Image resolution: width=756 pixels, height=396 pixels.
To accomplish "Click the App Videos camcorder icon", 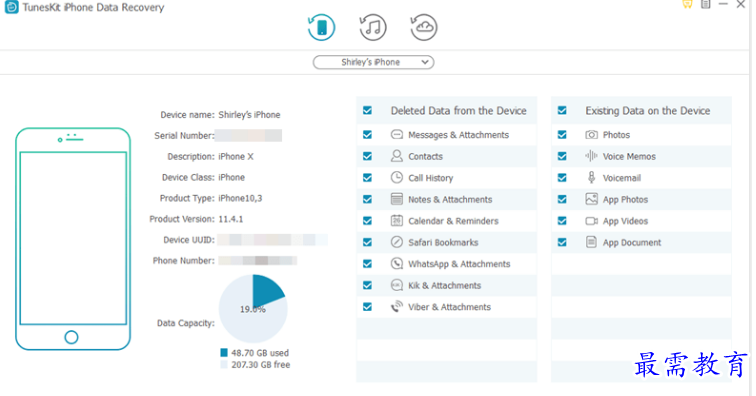I will (592, 220).
